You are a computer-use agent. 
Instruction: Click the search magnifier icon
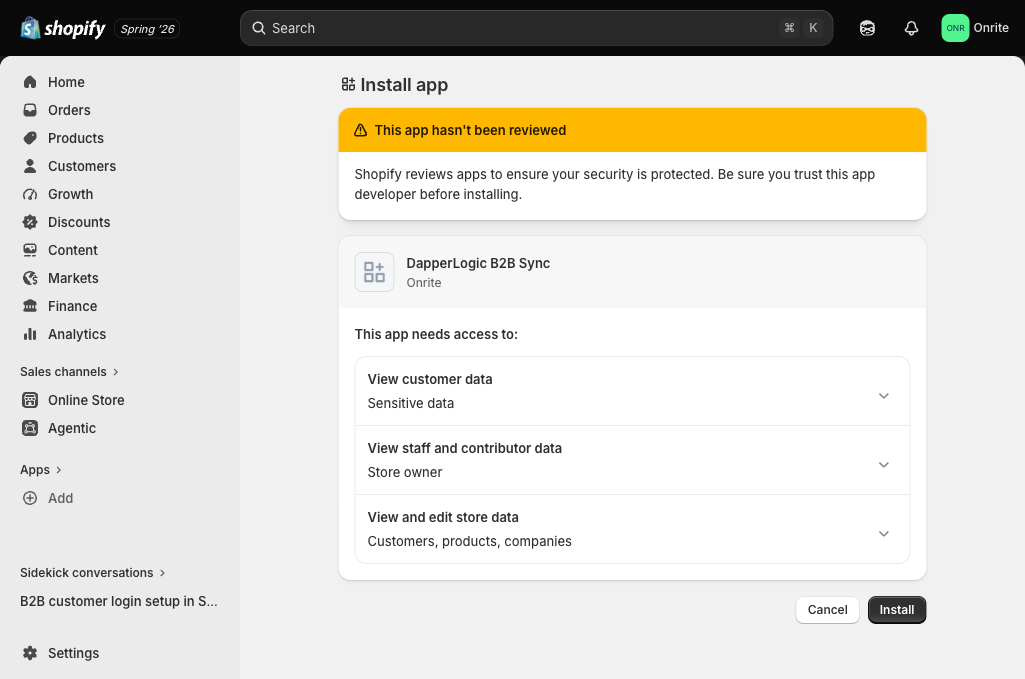click(x=259, y=28)
